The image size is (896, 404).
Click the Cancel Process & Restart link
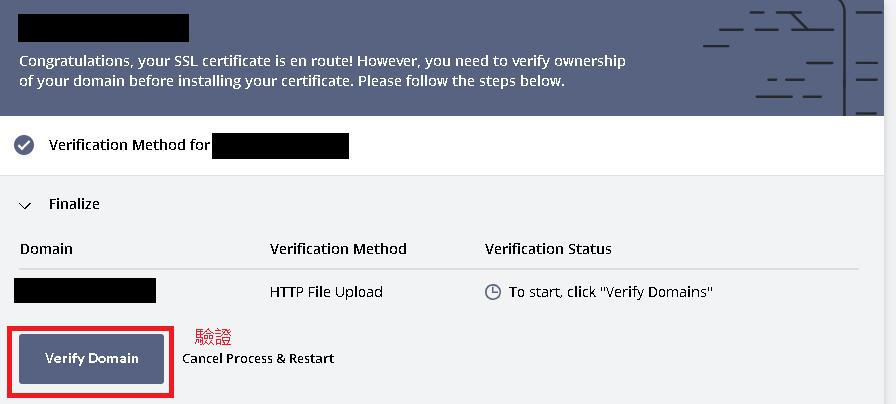click(x=258, y=358)
